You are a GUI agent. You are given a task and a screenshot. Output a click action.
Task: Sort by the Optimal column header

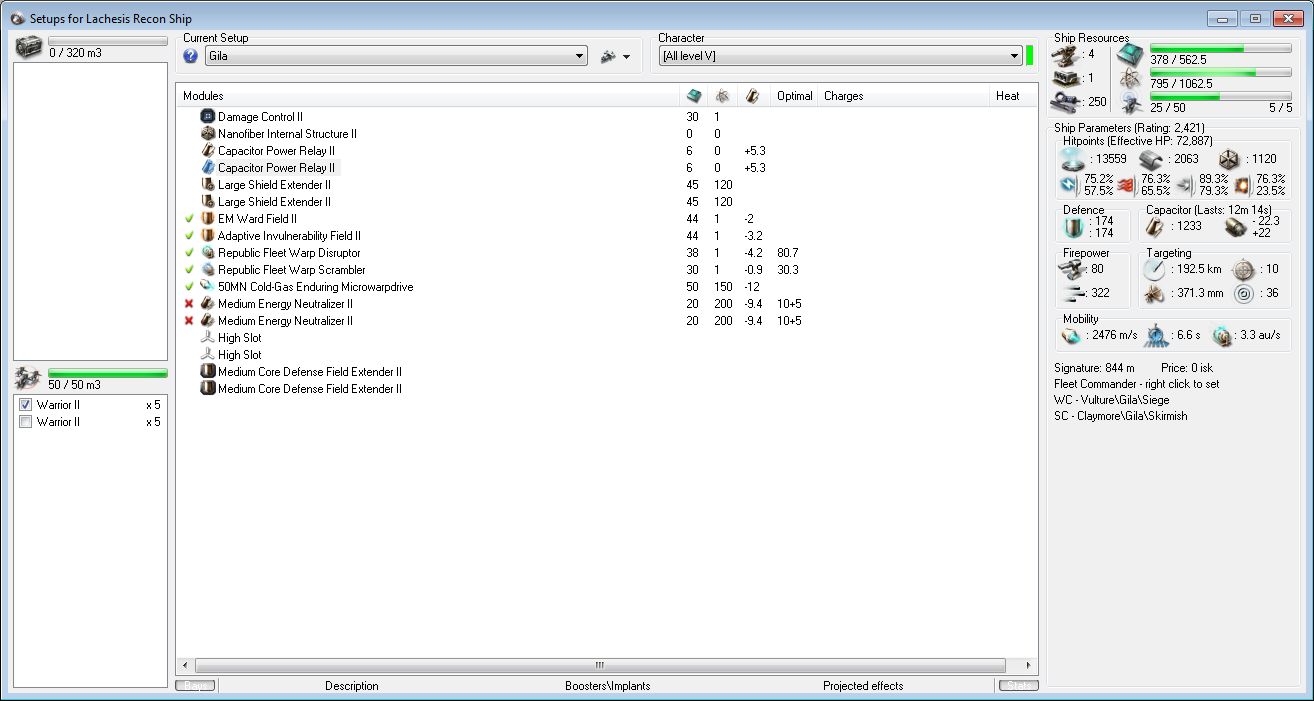pos(795,96)
